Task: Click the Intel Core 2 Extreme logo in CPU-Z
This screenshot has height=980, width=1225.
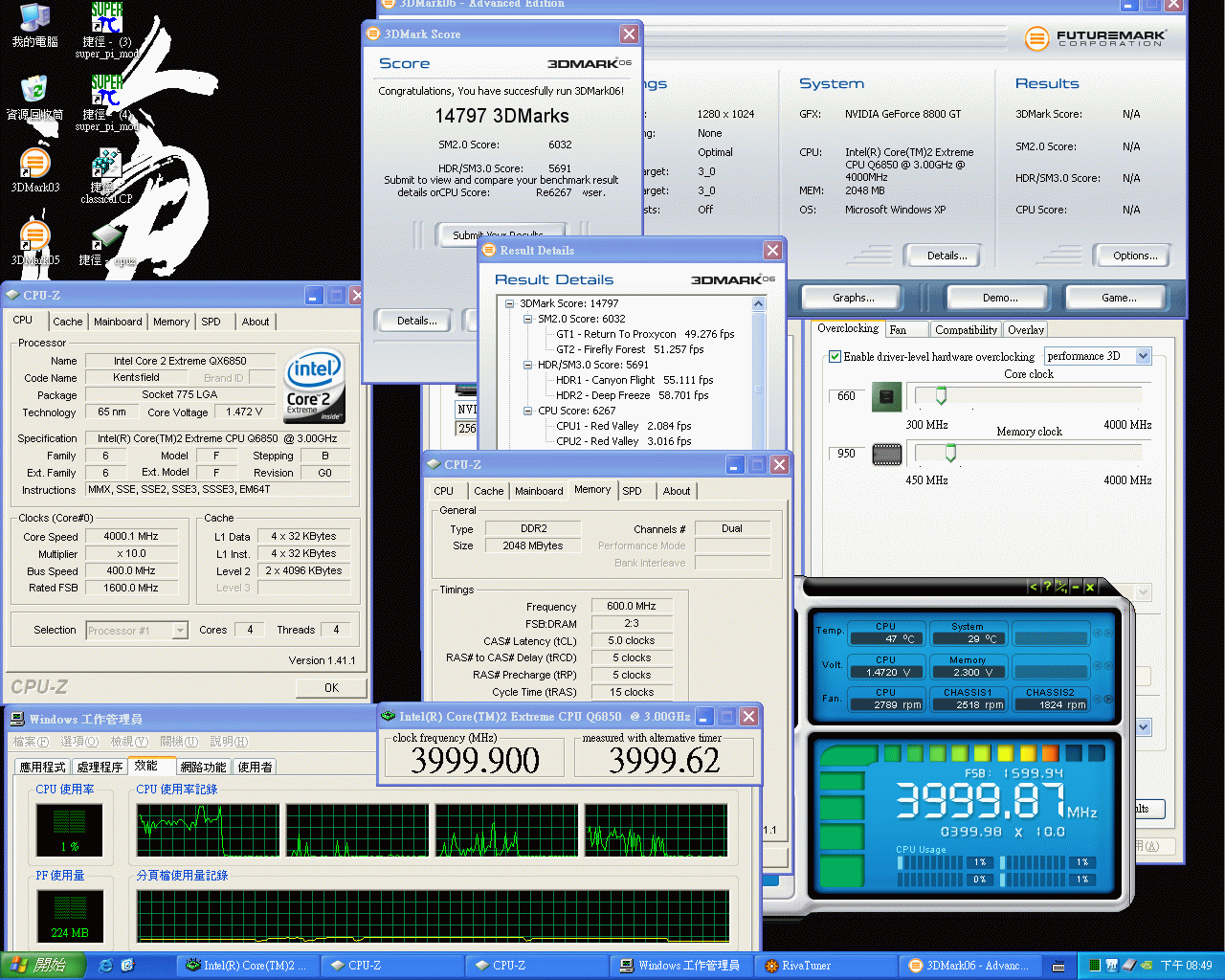Action: pyautogui.click(x=314, y=388)
